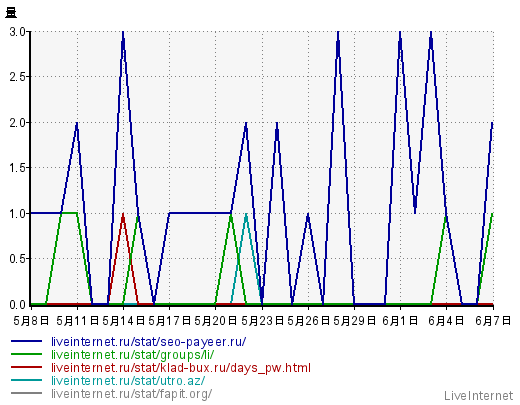Click the 5月23日 x-axis date label
The height and width of the screenshot is (405, 520).
pos(262,321)
